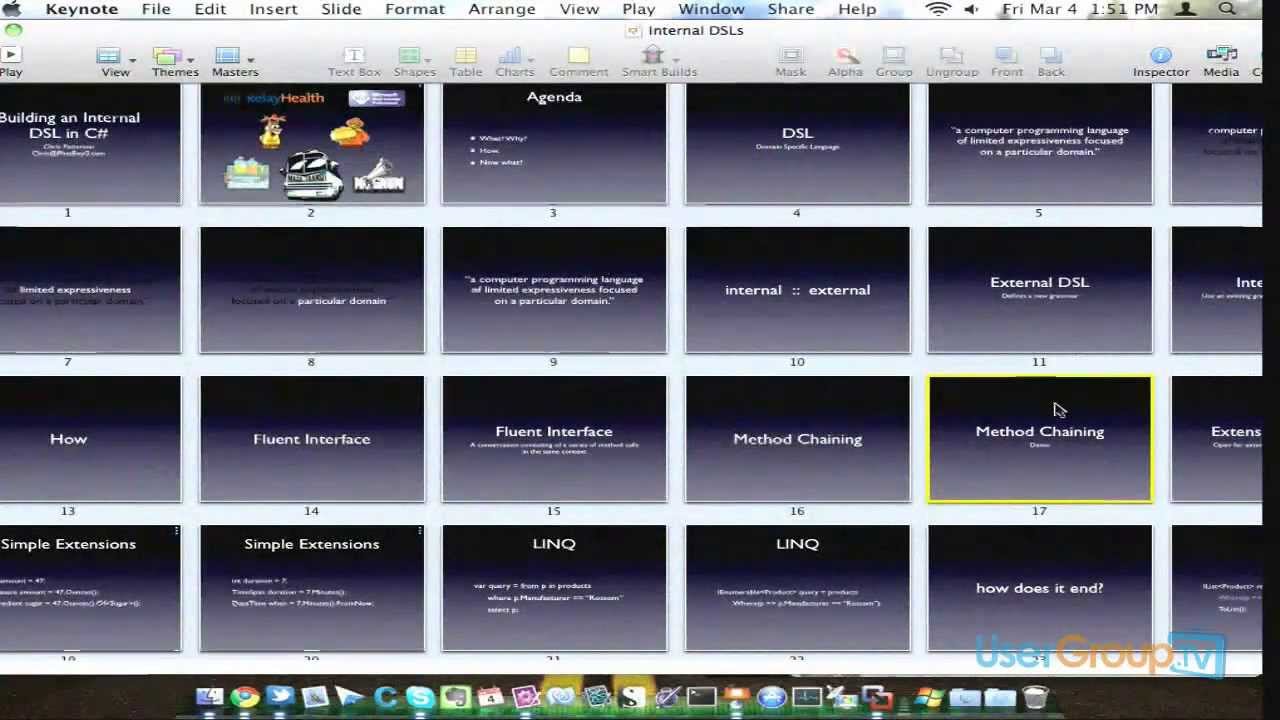Open the Keynote application menu
This screenshot has height=720, width=1280.
[x=81, y=9]
